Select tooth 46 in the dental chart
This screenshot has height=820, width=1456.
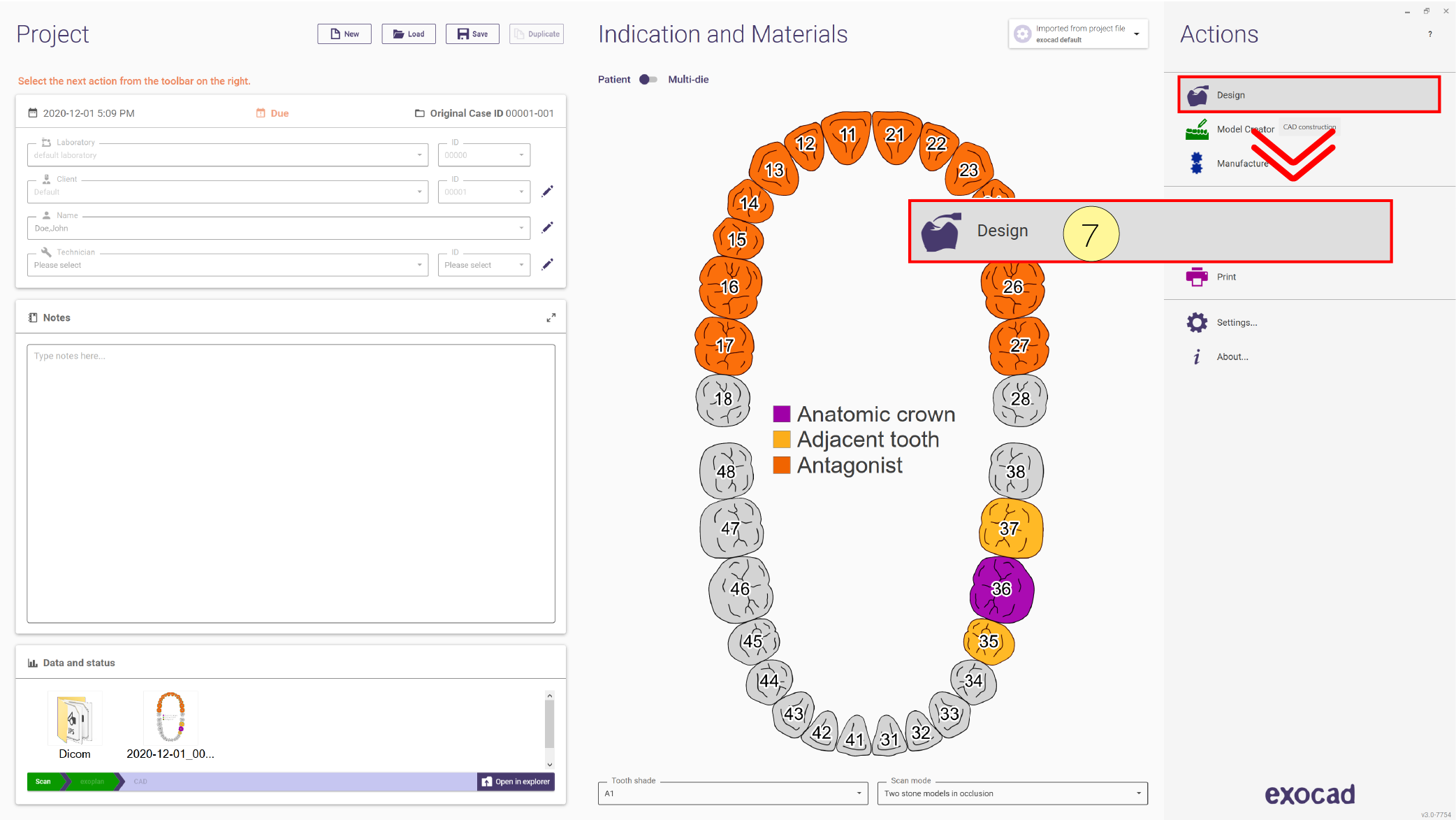[741, 589]
